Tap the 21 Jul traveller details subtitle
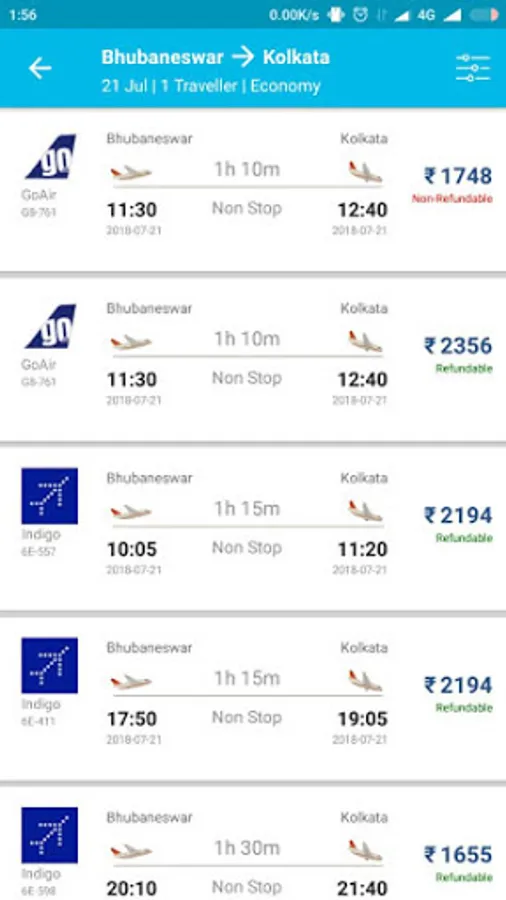 (x=211, y=86)
